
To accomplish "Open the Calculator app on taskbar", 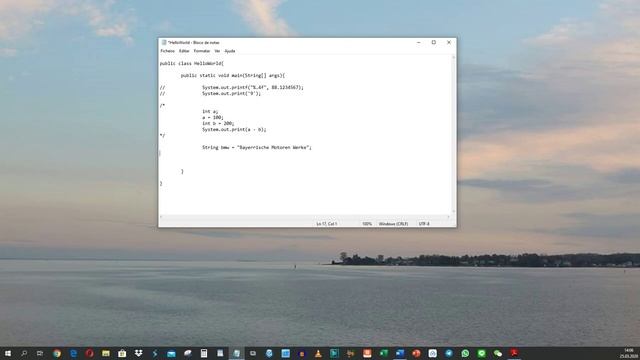I will click(x=204, y=353).
